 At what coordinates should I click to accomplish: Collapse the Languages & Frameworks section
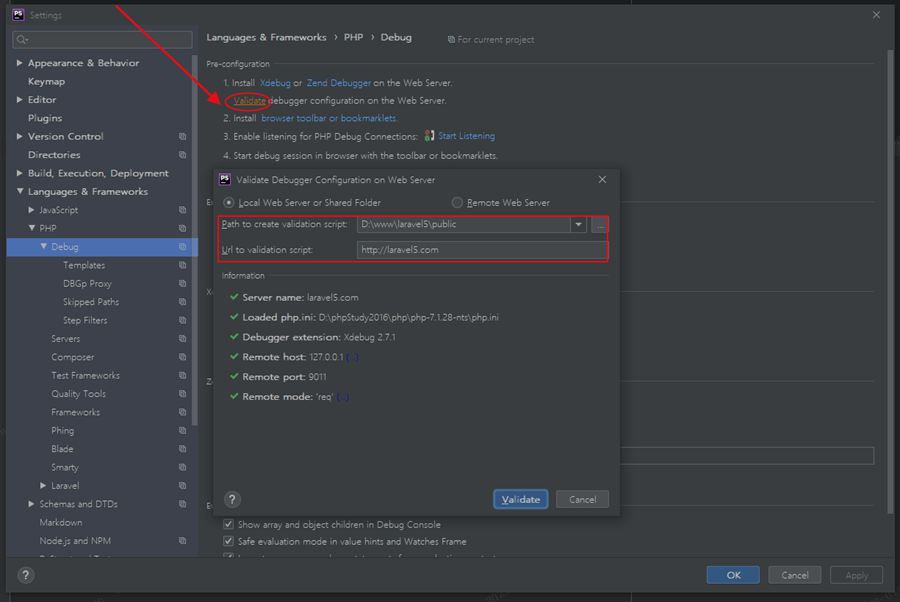pyautogui.click(x=20, y=192)
